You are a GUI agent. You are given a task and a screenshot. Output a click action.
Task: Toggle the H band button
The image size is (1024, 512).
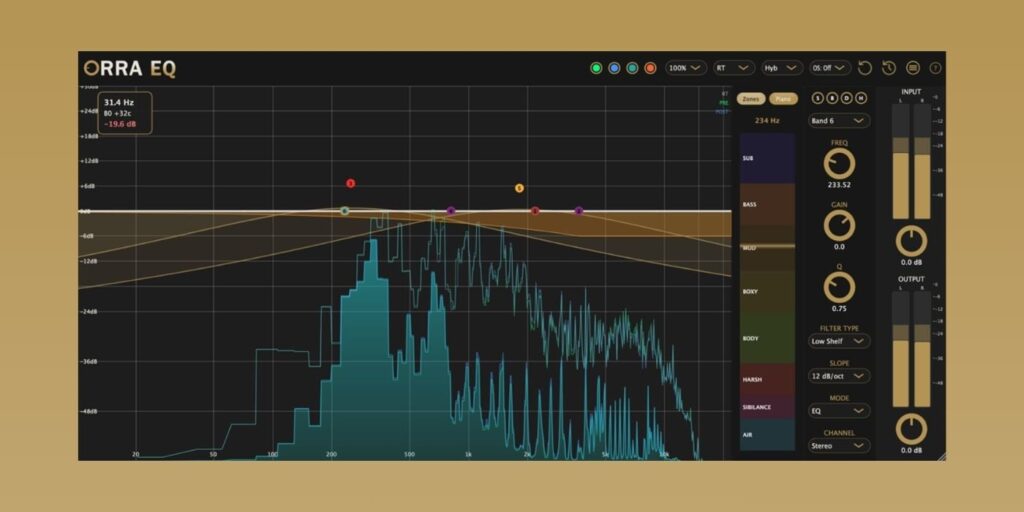[x=861, y=99]
